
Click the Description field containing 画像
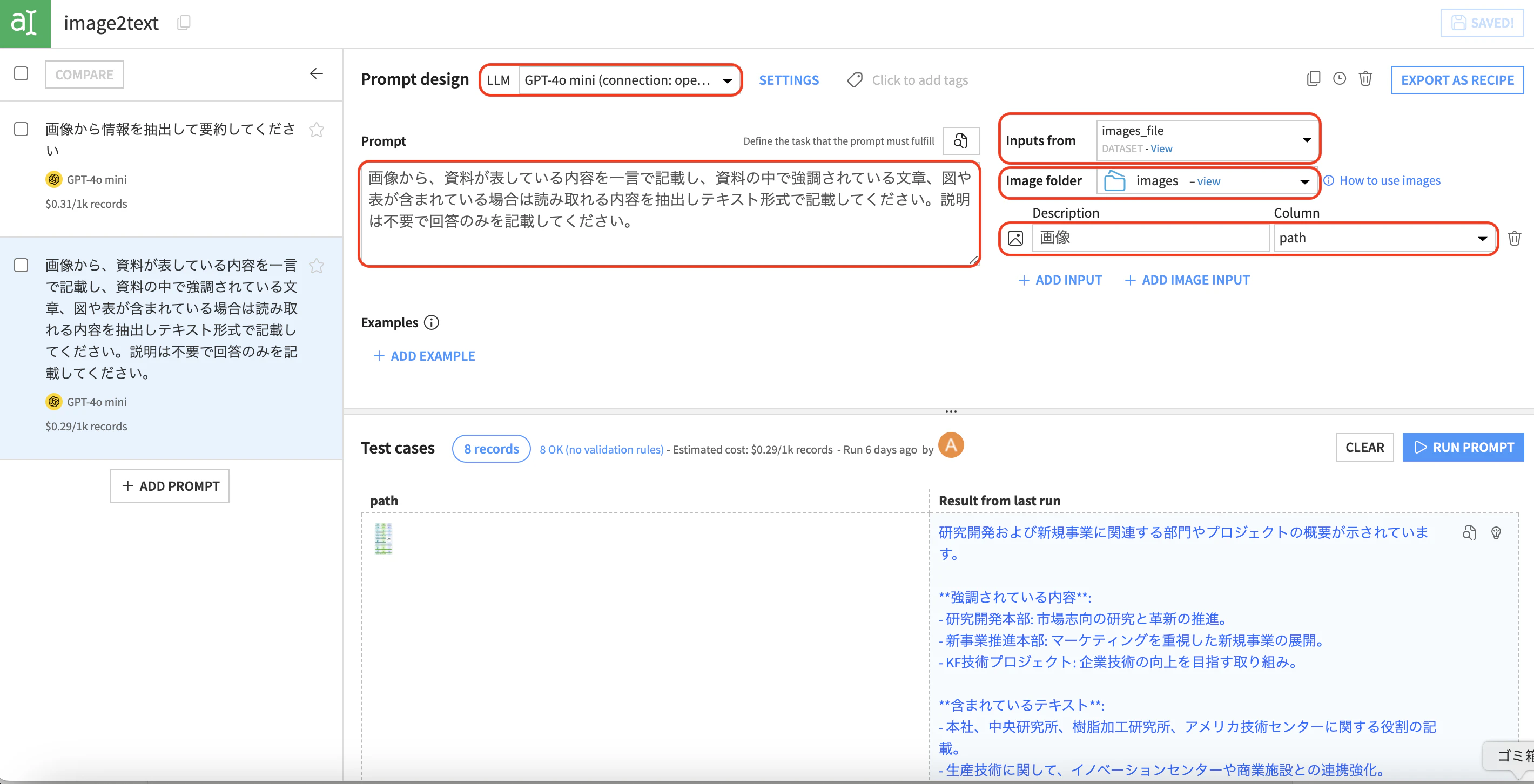(1150, 238)
